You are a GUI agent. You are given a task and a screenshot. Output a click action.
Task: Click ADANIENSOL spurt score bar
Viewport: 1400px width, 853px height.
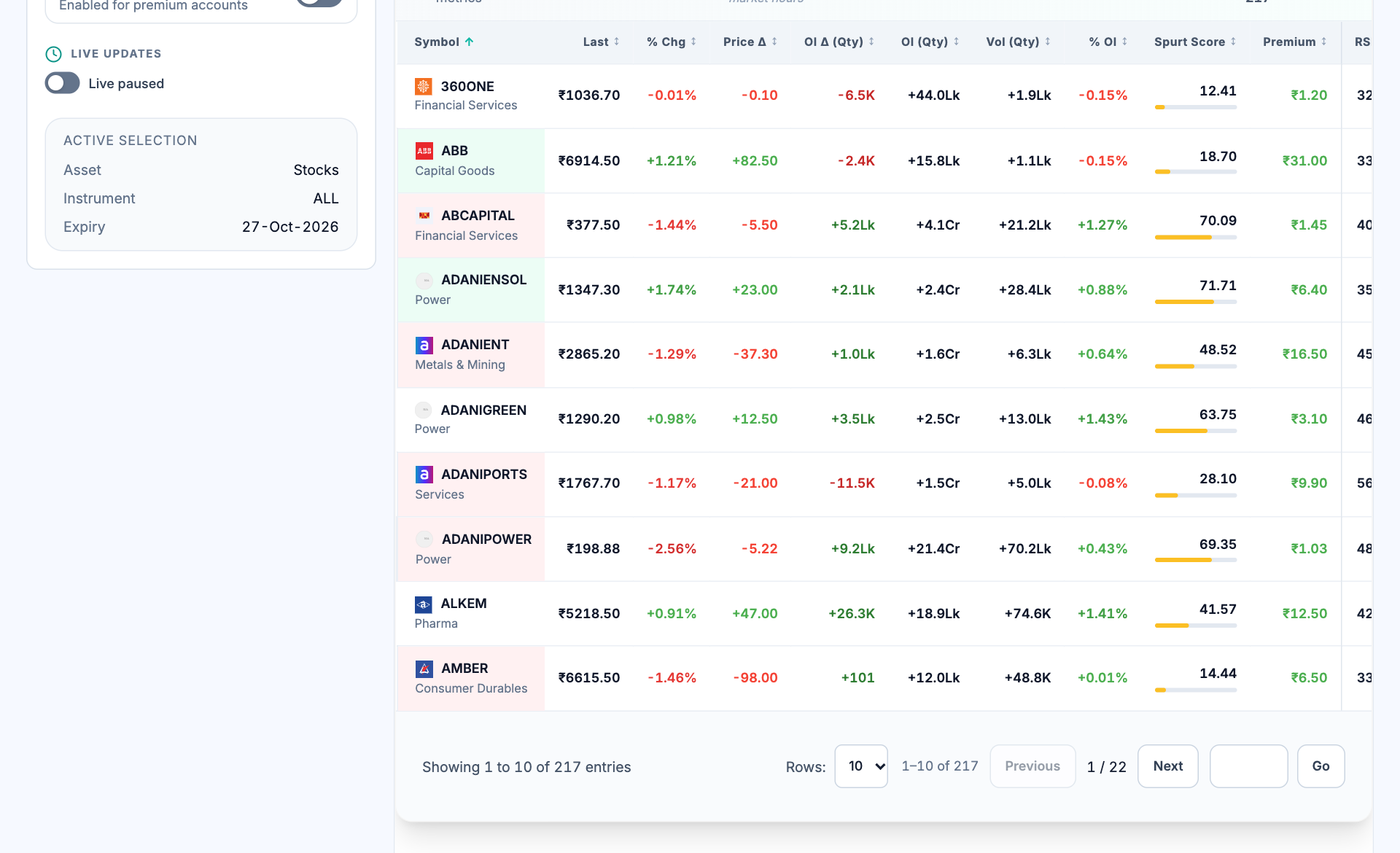(x=1196, y=302)
